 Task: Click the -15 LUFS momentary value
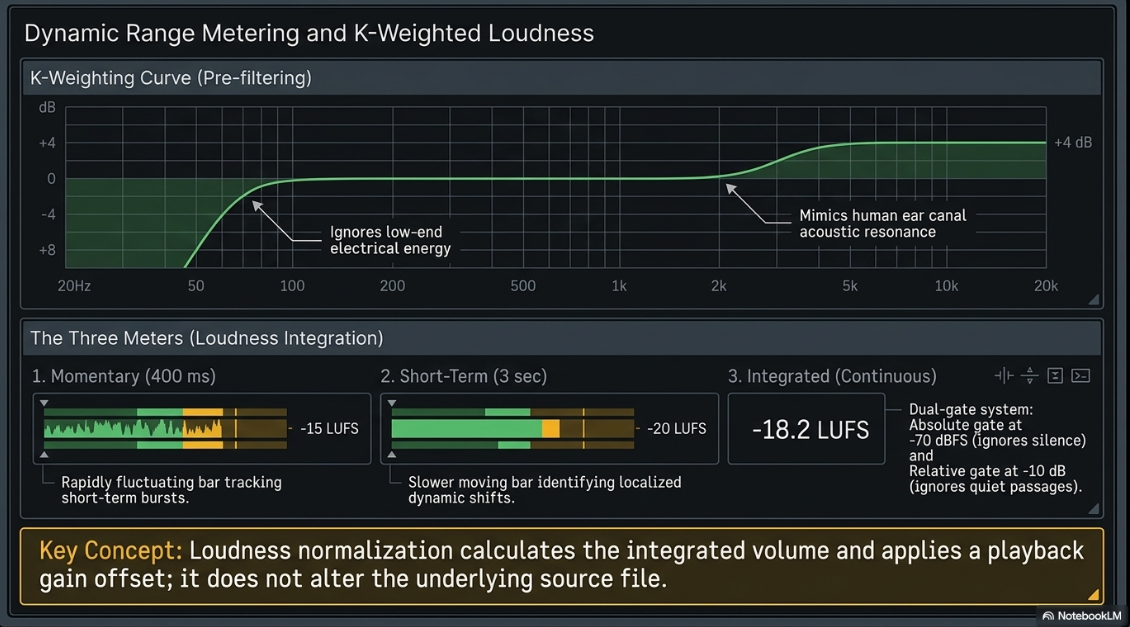coord(329,429)
